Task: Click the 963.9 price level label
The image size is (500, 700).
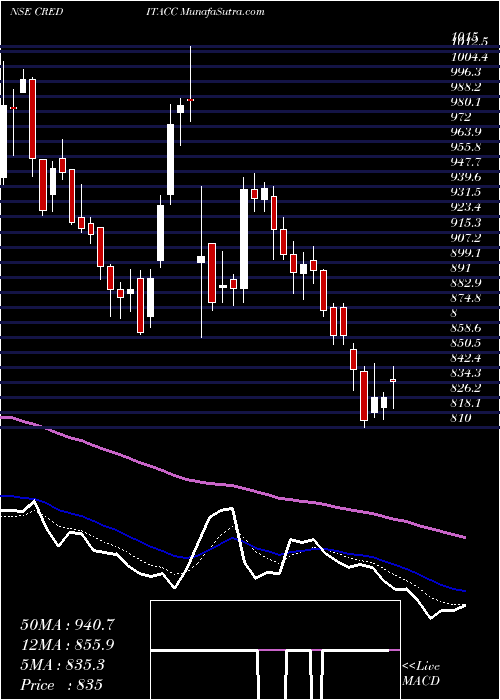Action: pyautogui.click(x=468, y=132)
